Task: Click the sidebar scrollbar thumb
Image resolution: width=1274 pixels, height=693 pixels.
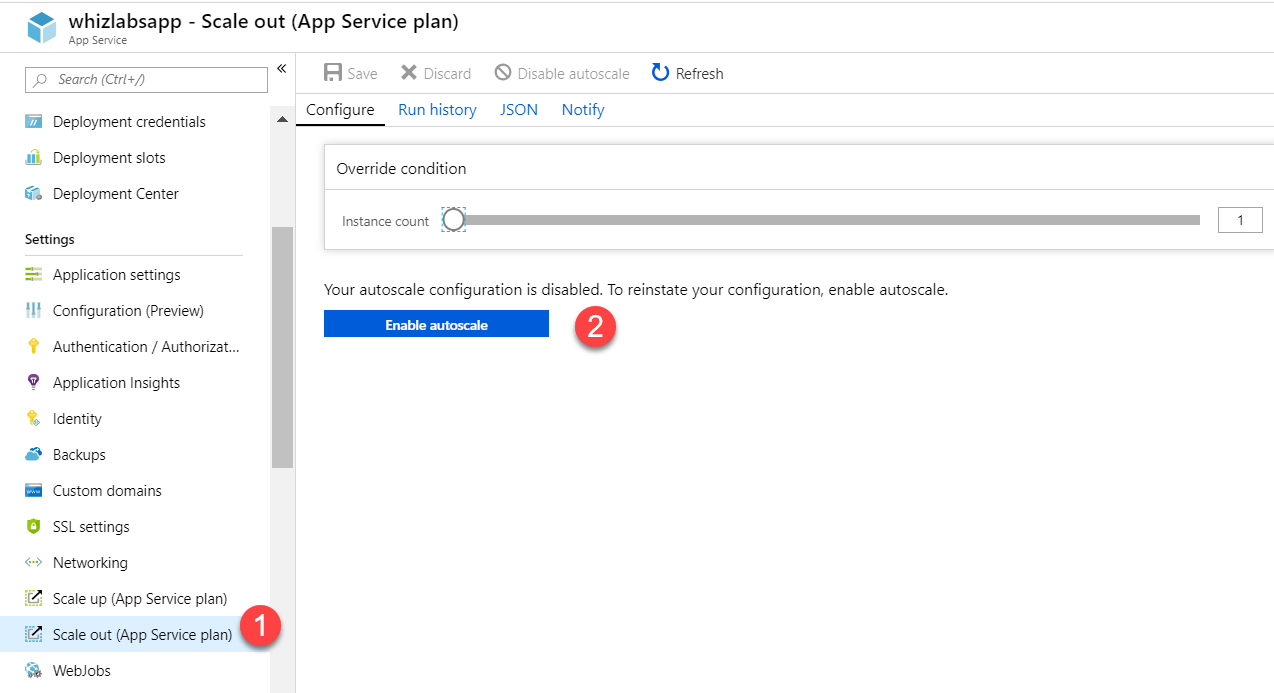Action: 282,347
